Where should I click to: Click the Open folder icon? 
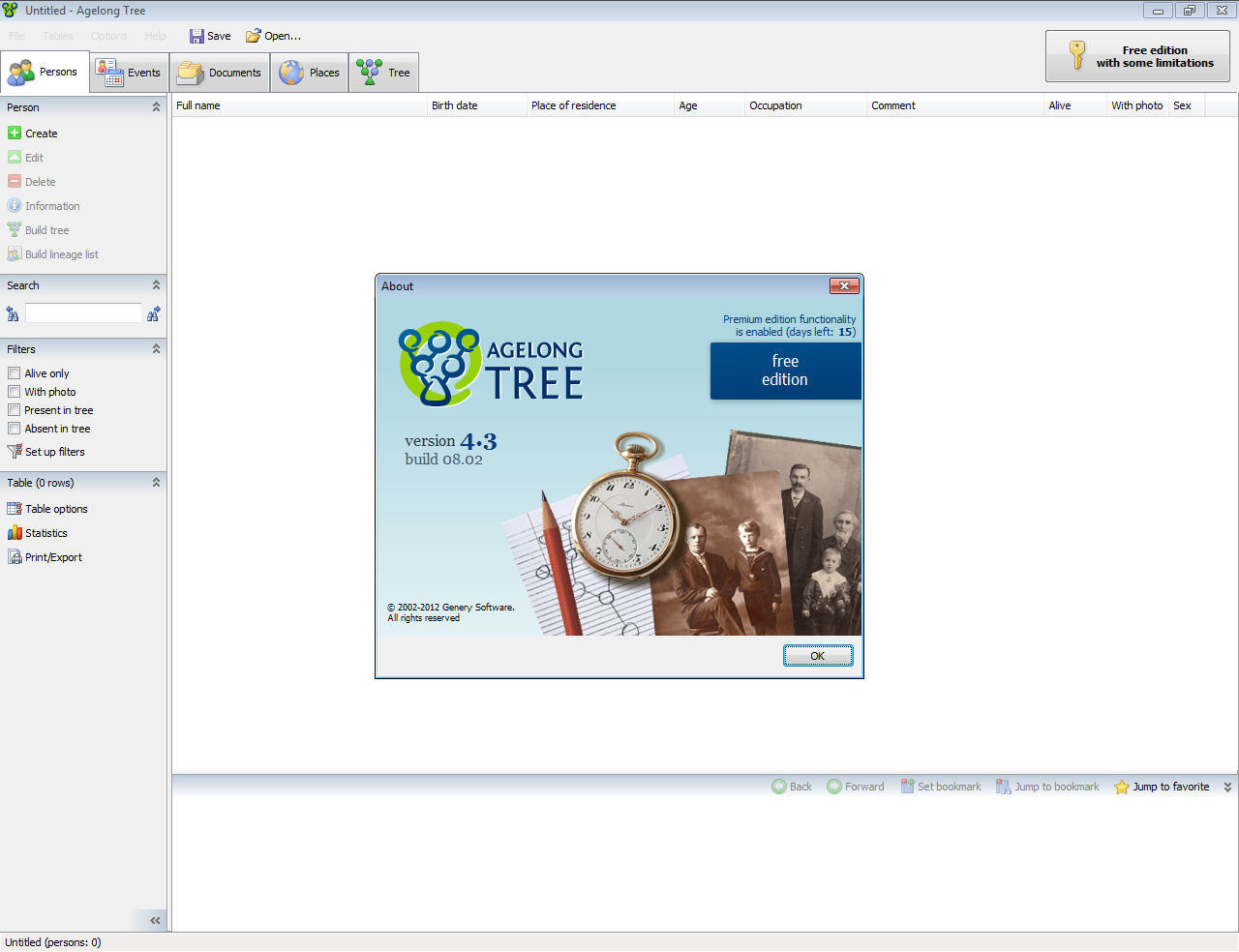253,36
